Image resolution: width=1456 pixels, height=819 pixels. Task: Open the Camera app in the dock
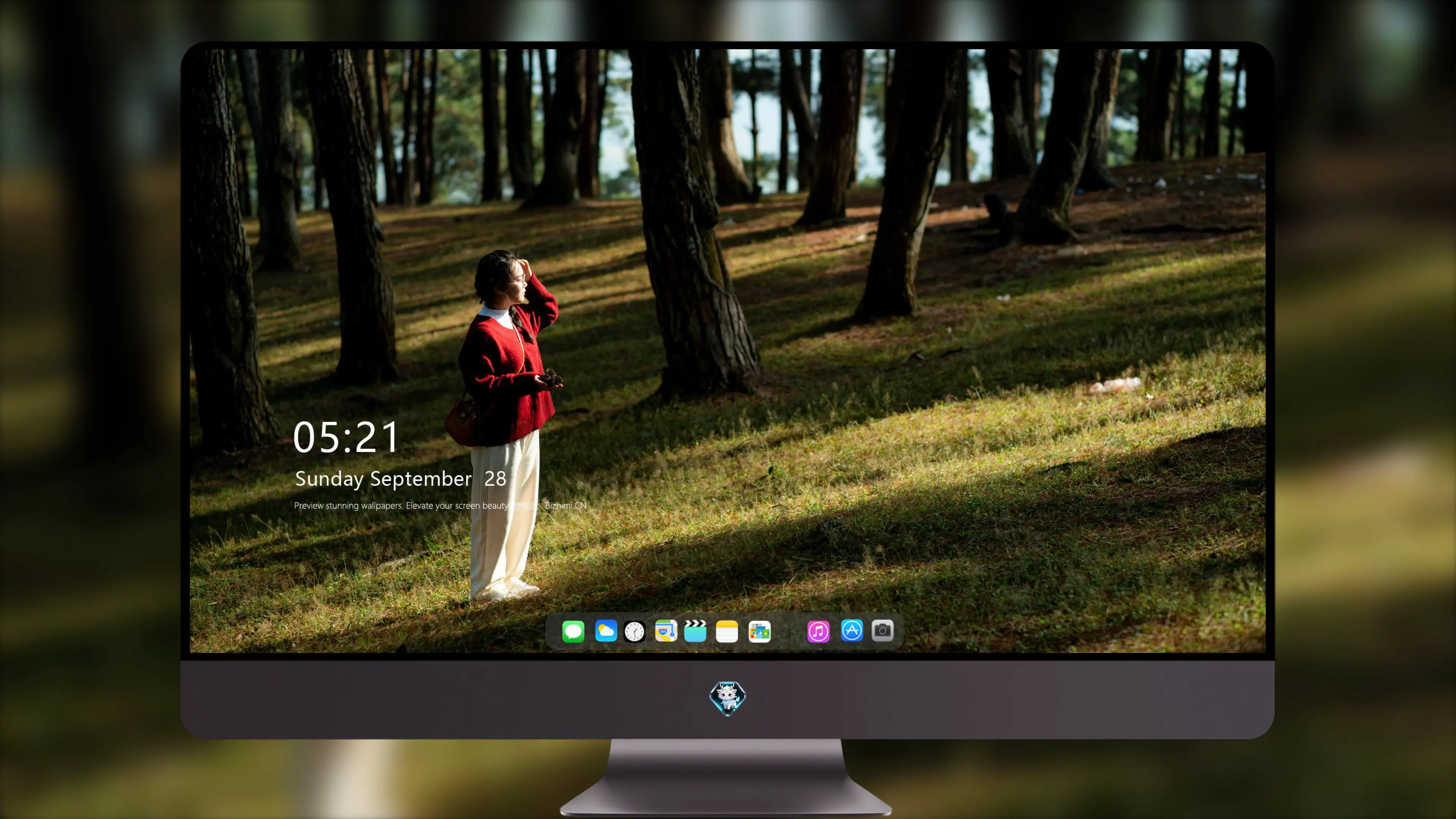click(882, 630)
